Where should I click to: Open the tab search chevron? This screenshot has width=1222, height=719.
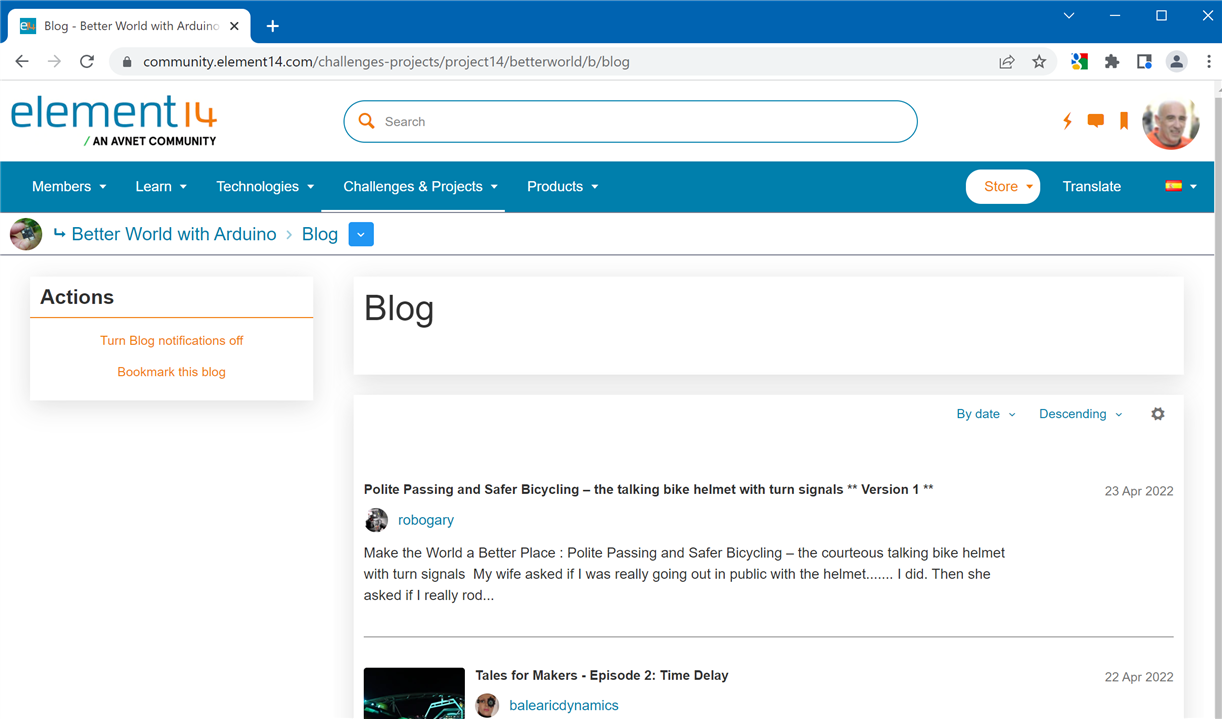1069,16
